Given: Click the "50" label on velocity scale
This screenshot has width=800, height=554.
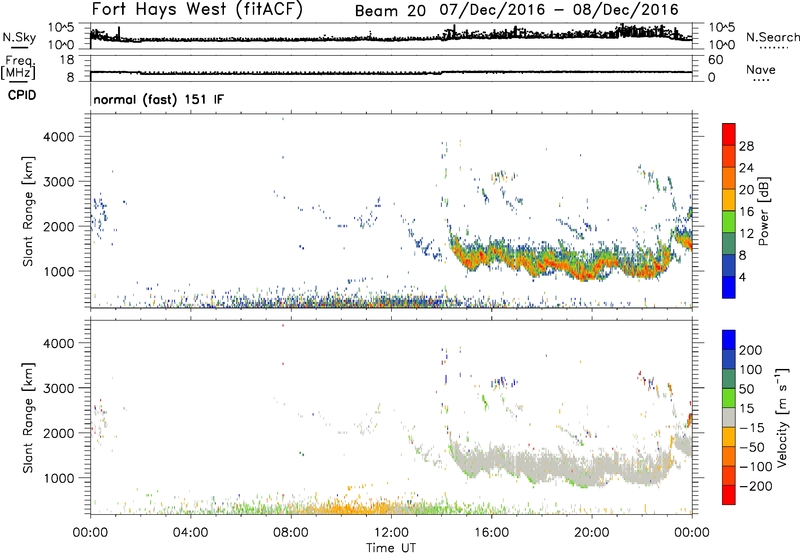Looking at the screenshot, I should pyautogui.click(x=746, y=389).
